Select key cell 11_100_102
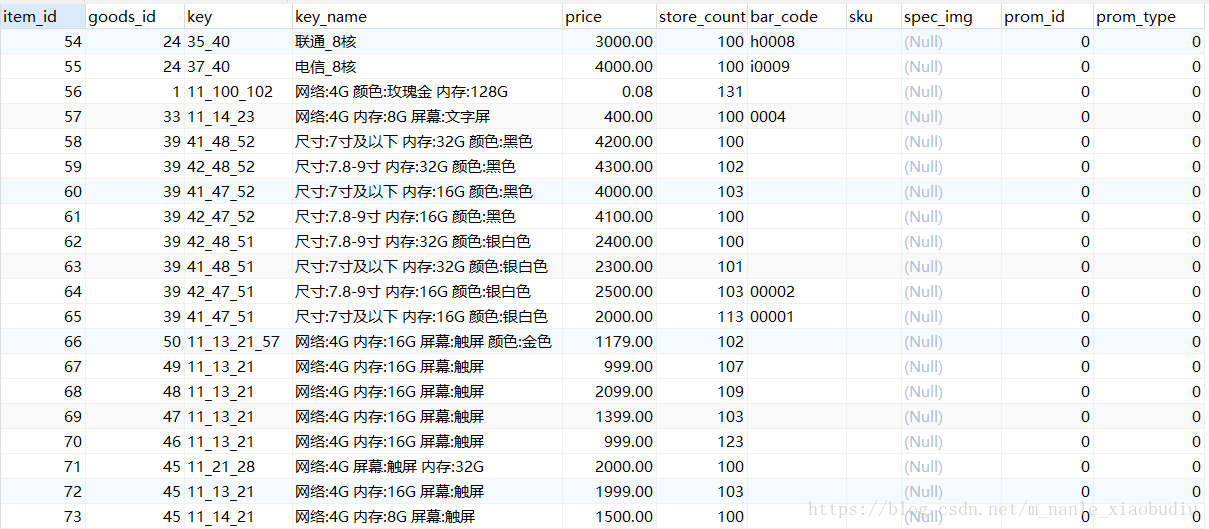The image size is (1209, 529). coord(239,91)
